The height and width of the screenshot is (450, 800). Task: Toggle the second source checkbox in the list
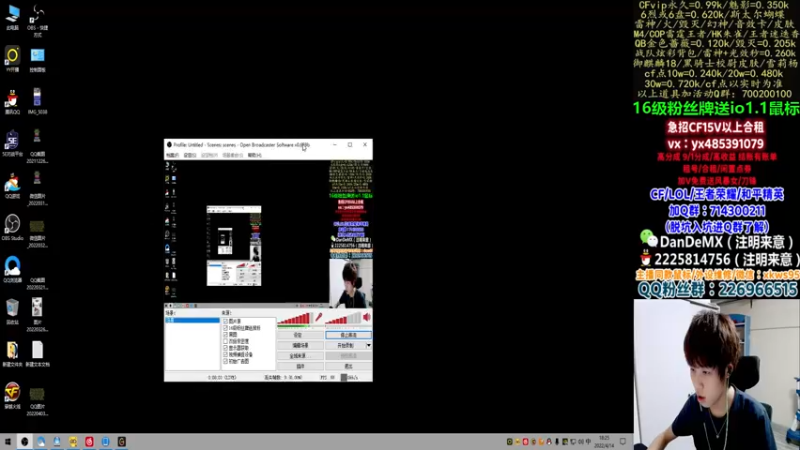tap(225, 328)
